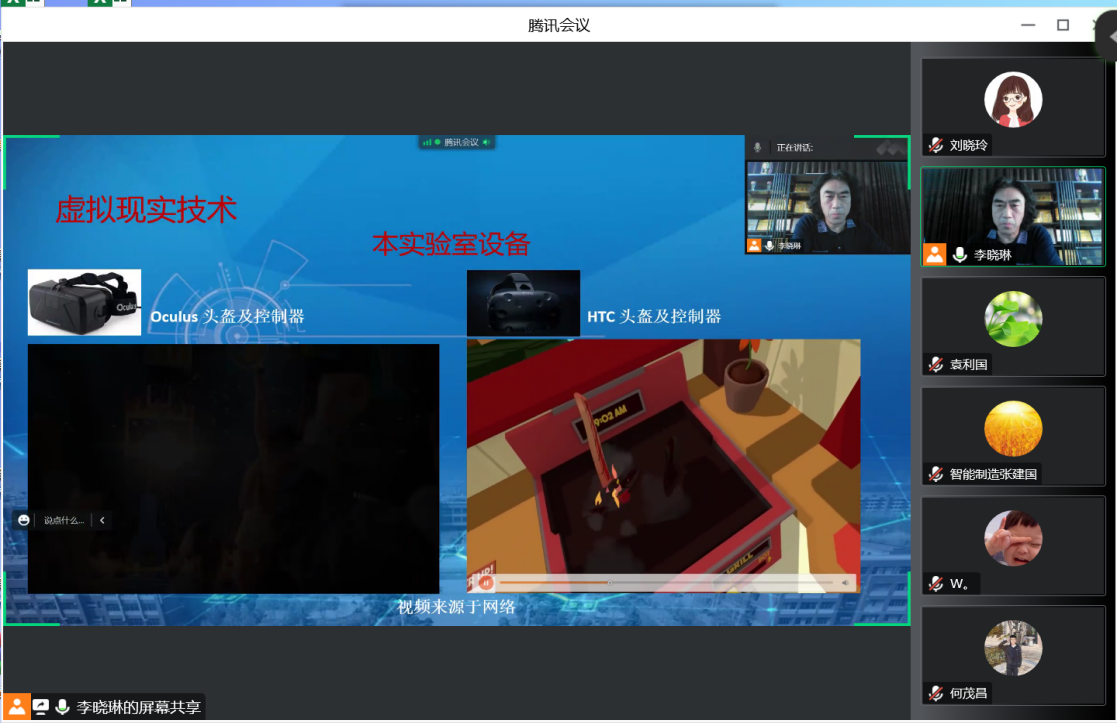Click the muted mic icon beside 智能制造张建国
The image size is (1117, 723).
[x=936, y=474]
